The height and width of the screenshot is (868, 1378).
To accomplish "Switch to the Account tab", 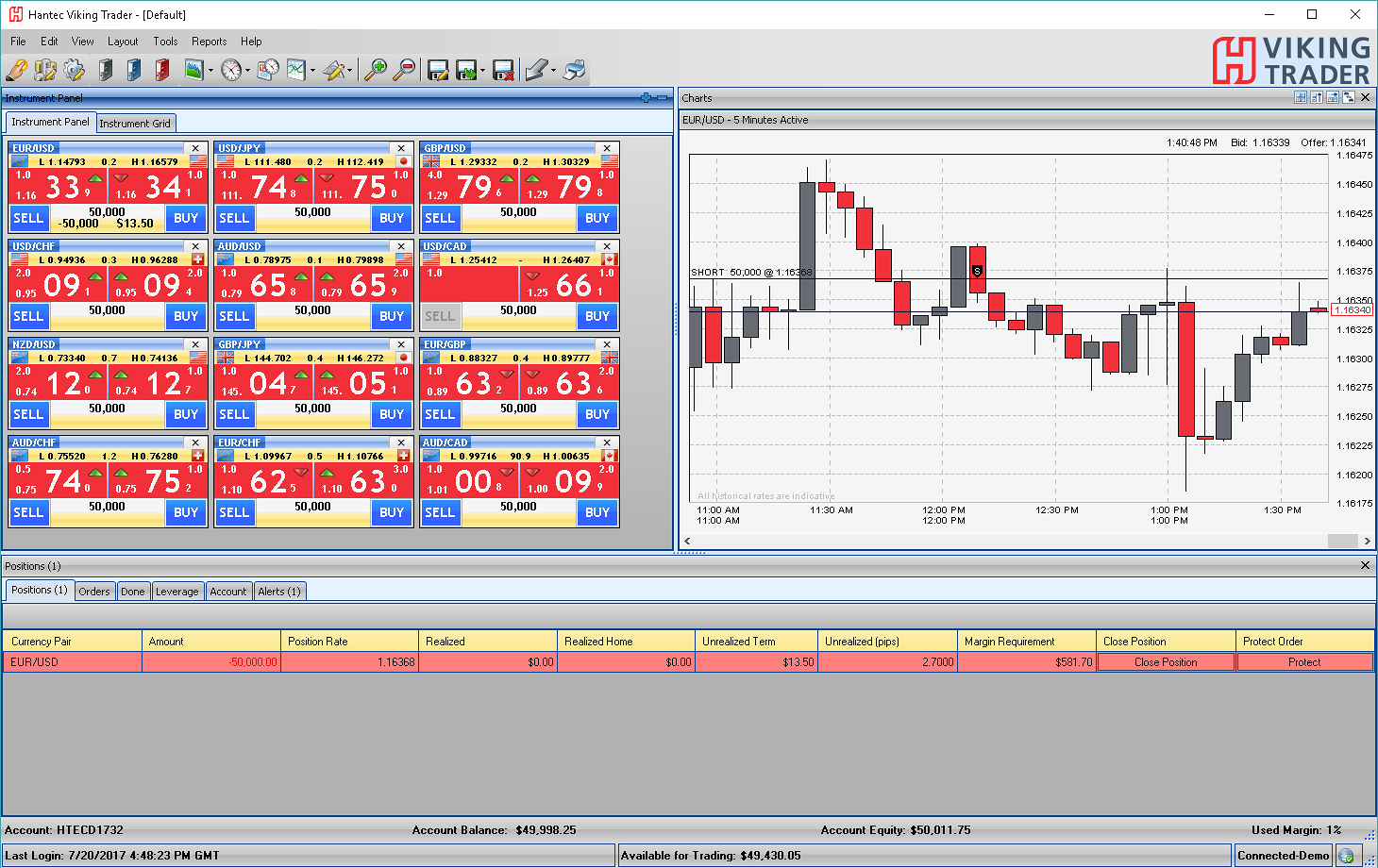I will 228,592.
